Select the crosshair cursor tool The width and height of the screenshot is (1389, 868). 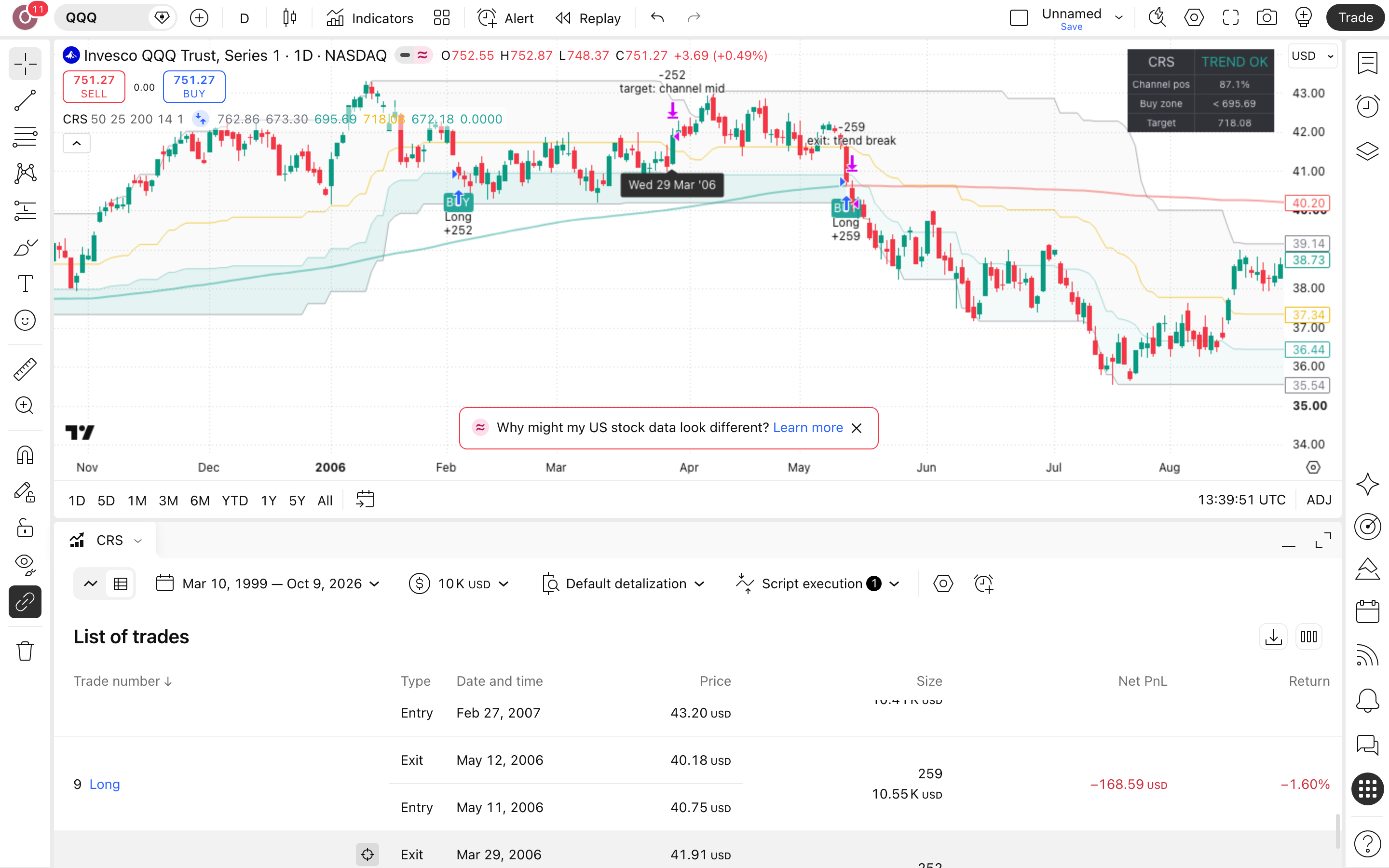(25, 64)
